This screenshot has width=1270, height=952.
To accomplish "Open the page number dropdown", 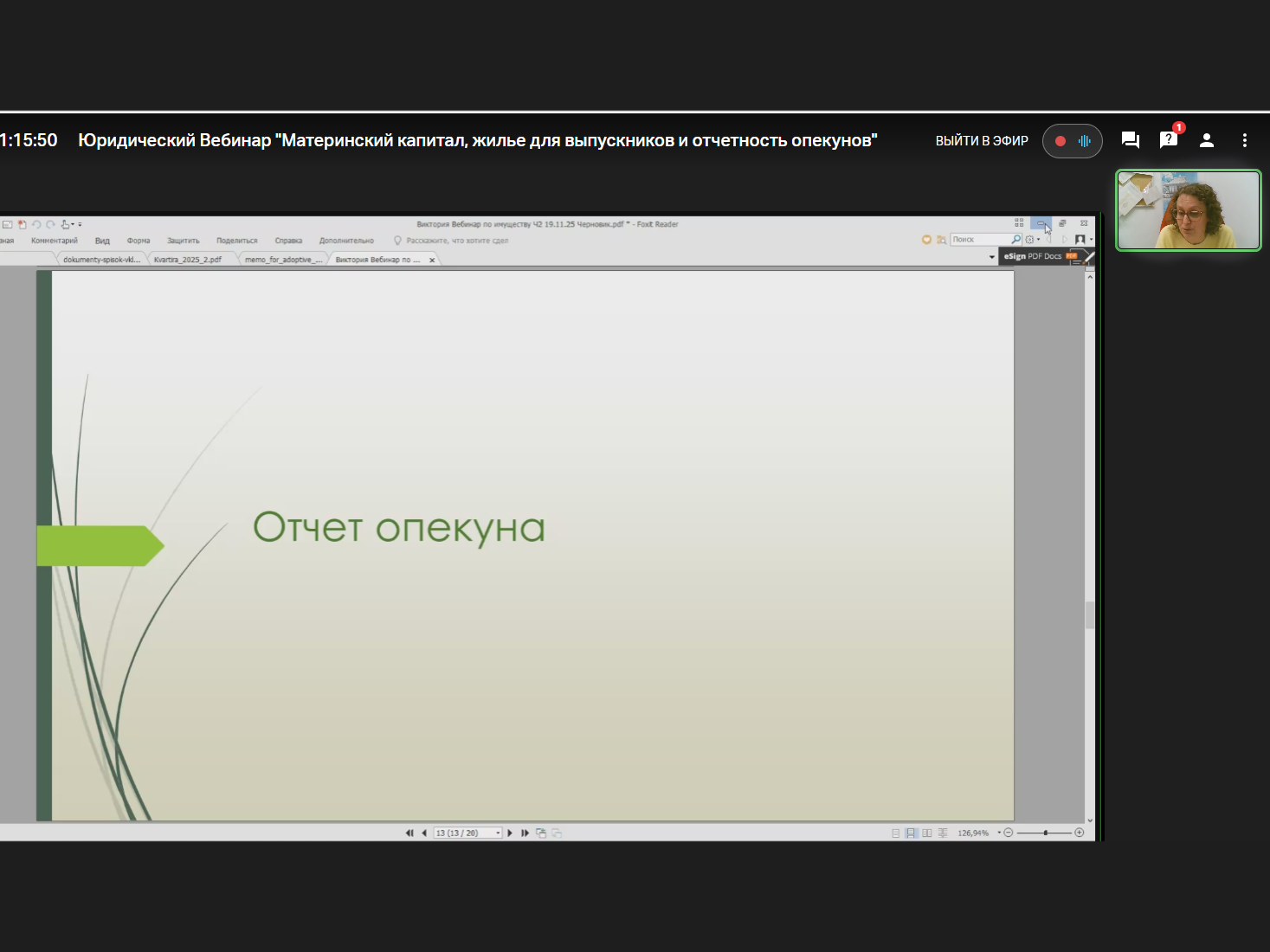I will click(498, 833).
